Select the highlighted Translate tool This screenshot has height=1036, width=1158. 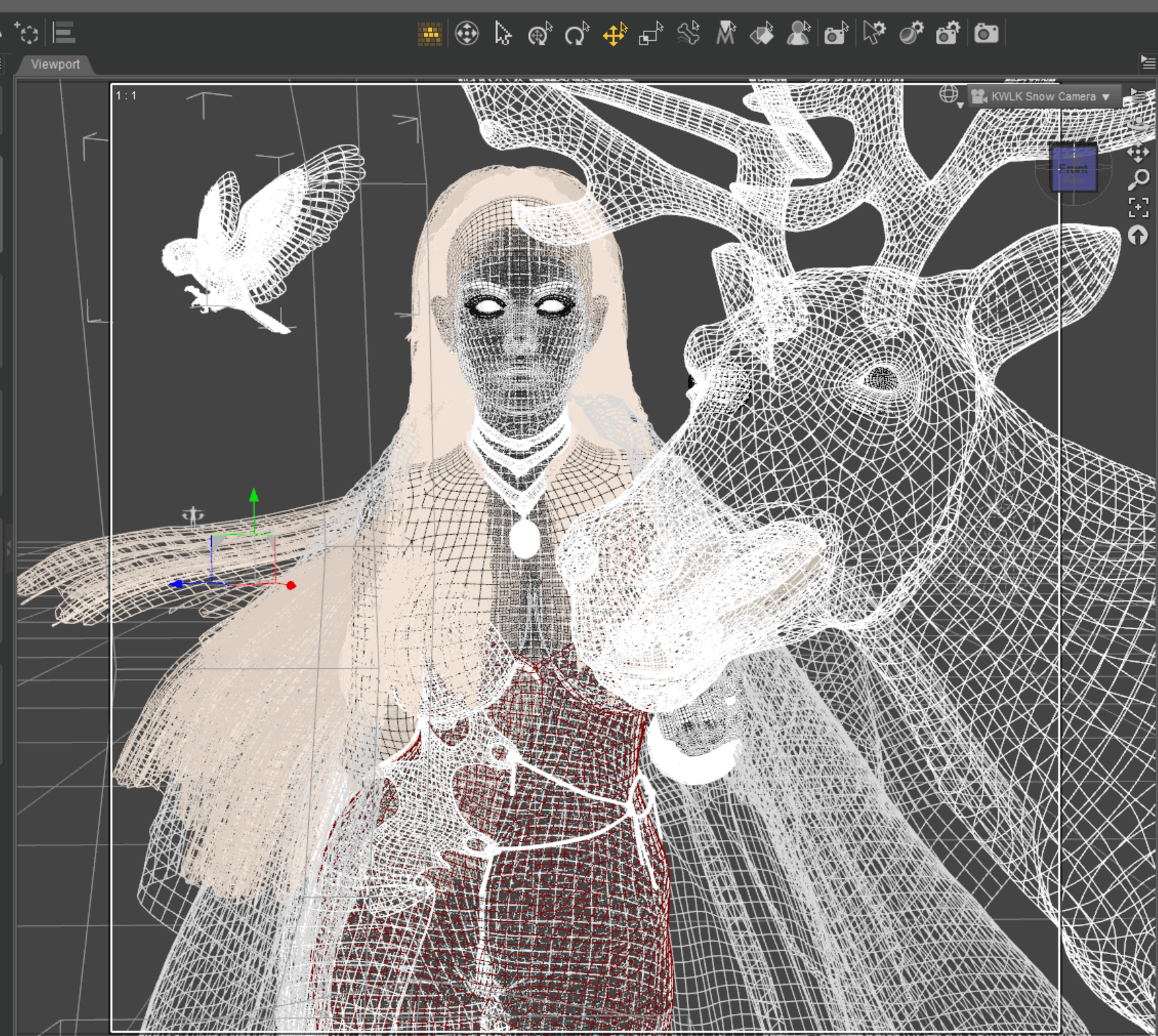[x=615, y=33]
